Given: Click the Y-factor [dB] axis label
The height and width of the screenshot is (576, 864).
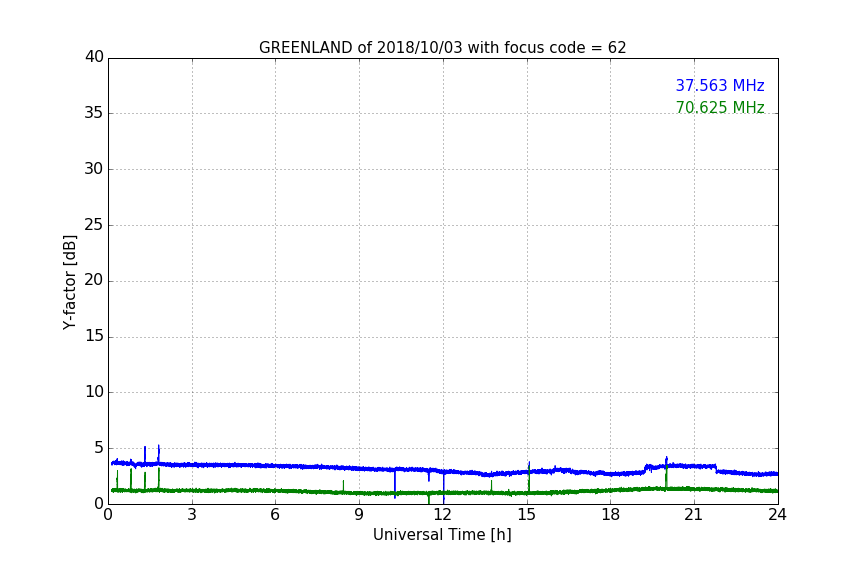Looking at the screenshot, I should click(69, 282).
